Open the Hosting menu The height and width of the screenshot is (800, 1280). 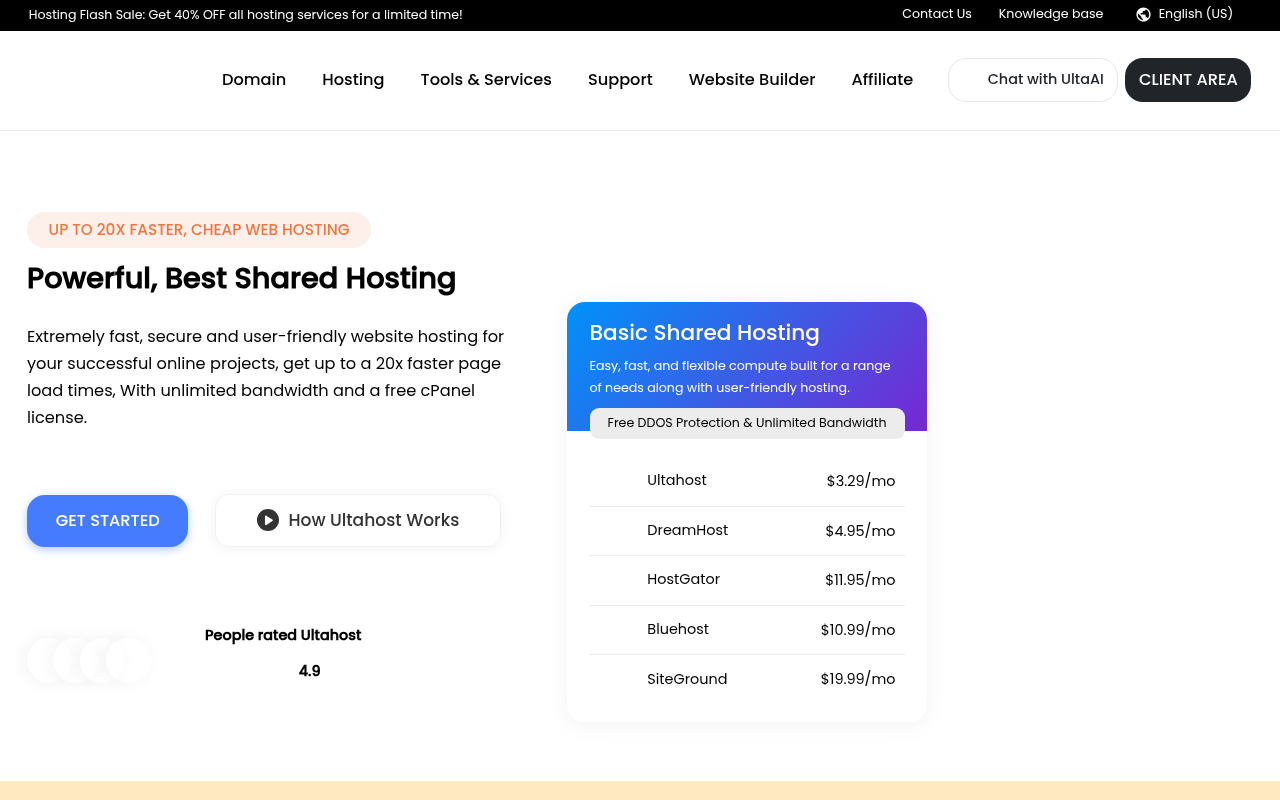point(353,80)
